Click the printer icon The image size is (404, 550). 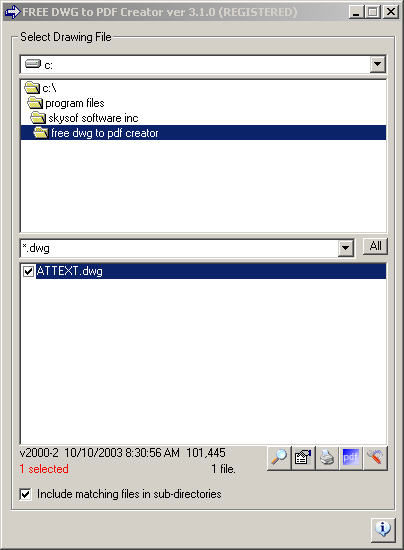(327, 458)
